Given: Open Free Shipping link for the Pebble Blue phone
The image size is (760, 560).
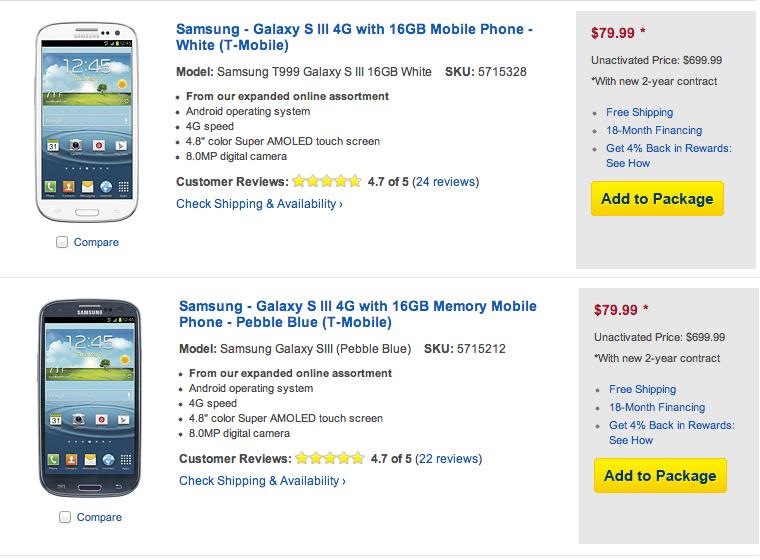Looking at the screenshot, I should (x=642, y=389).
